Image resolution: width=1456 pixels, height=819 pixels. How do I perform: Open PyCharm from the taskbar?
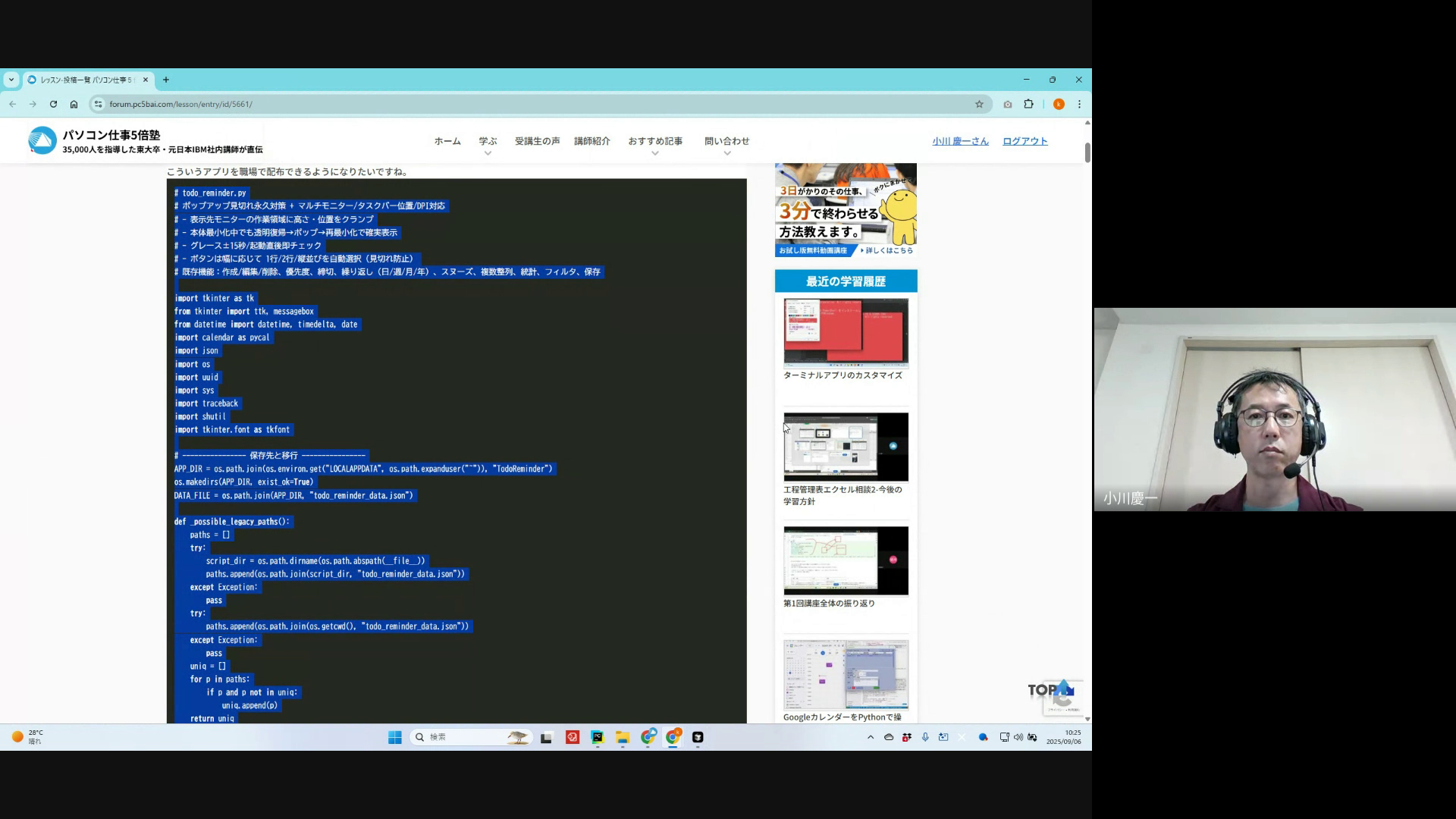[598, 737]
